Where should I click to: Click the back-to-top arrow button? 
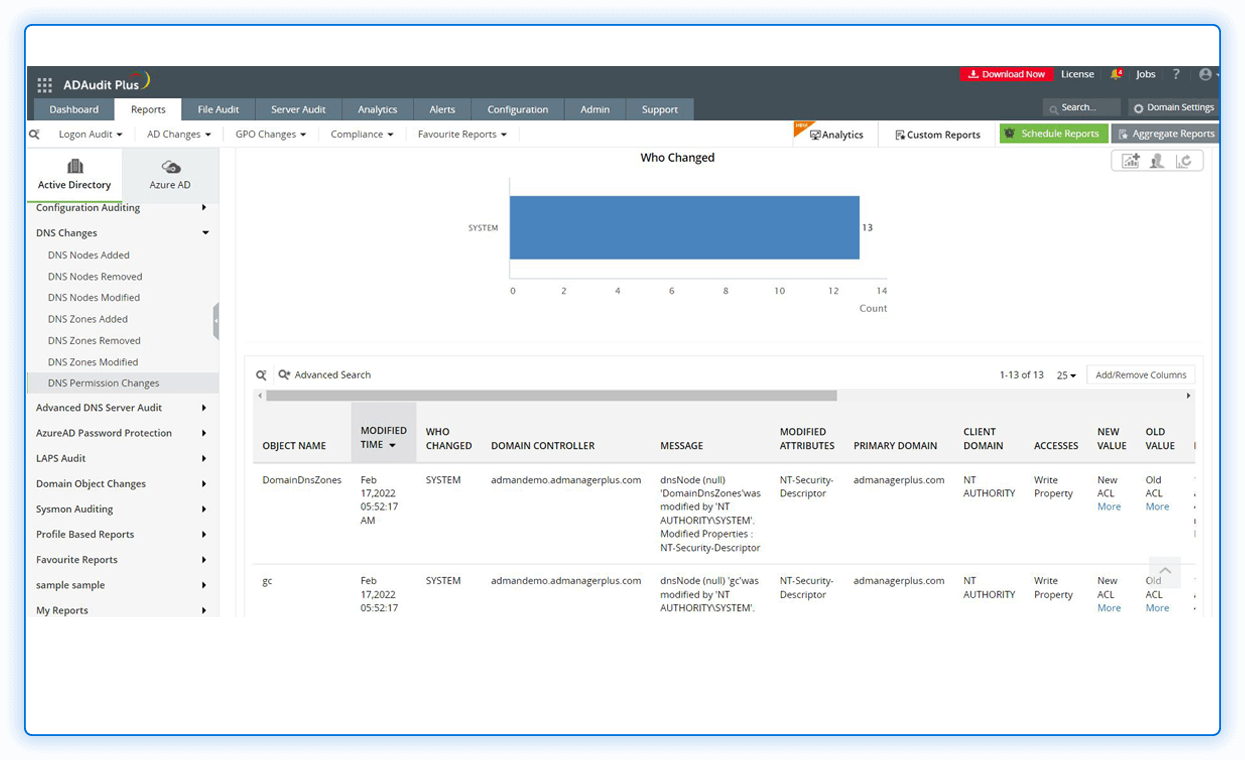point(1164,572)
